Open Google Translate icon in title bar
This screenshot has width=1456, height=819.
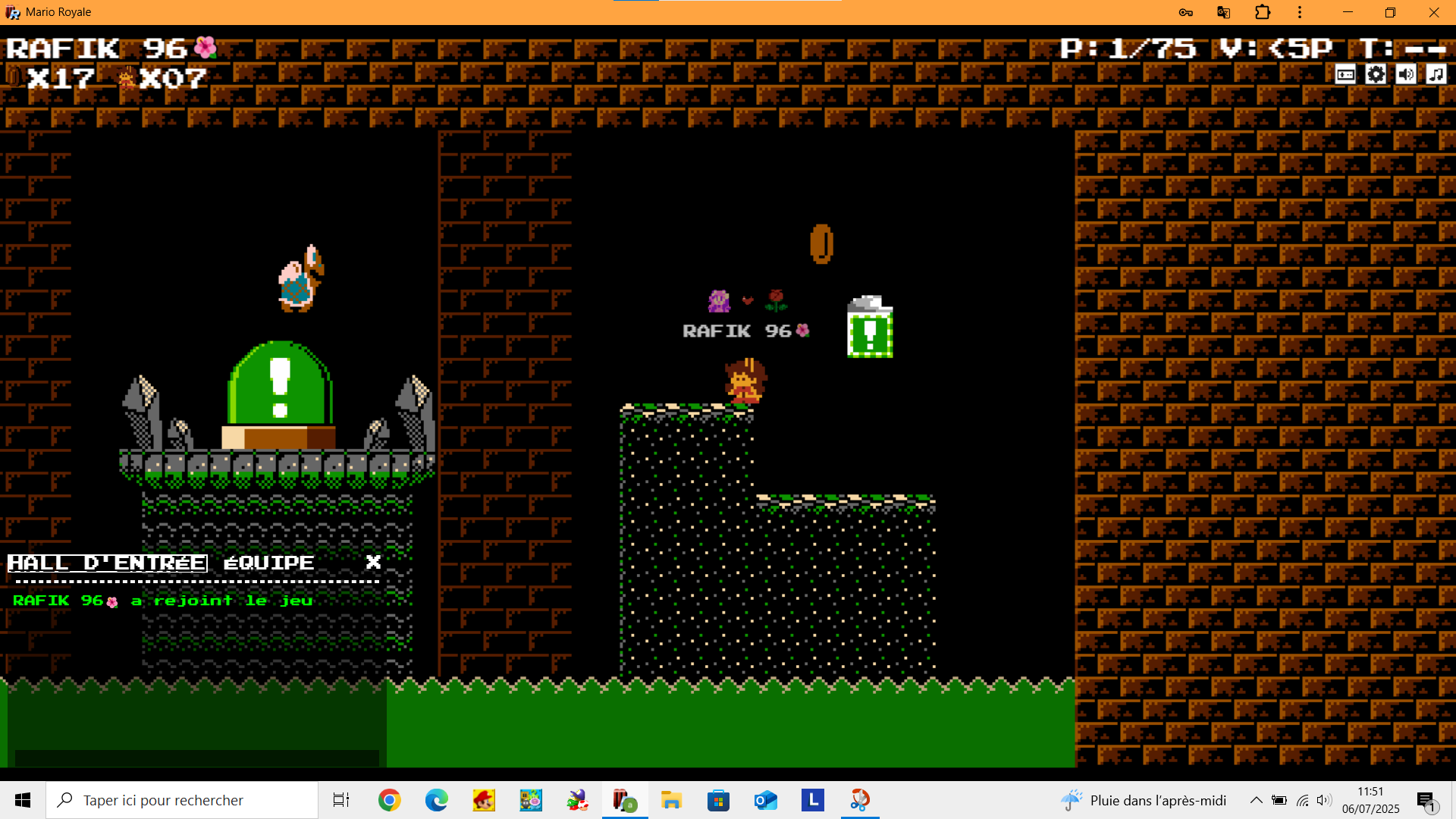(x=1223, y=12)
